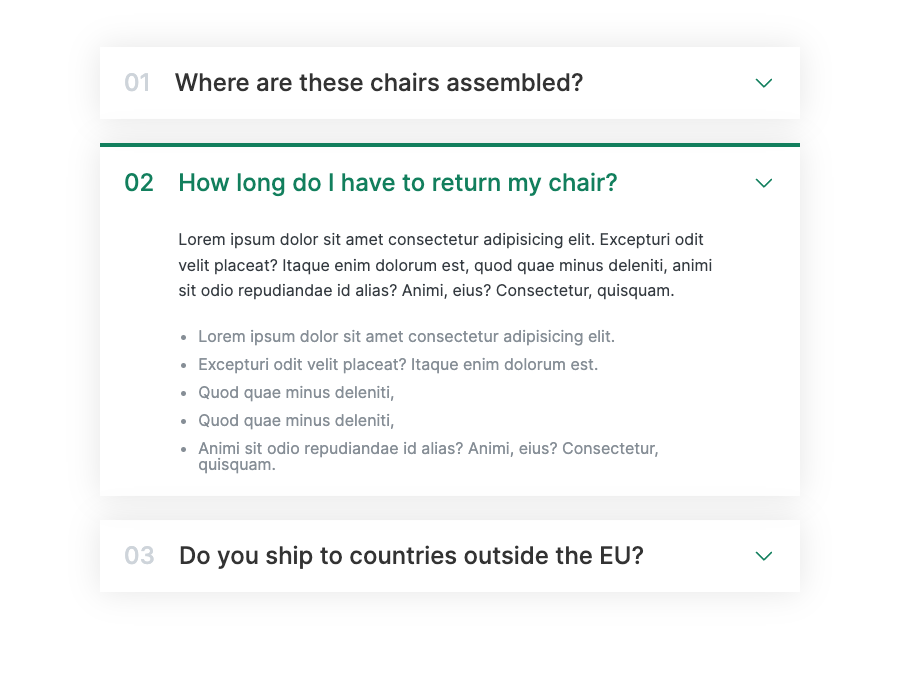Image resolution: width=917 pixels, height=680 pixels.
Task: Click the bullet dot before first "Lorem ipsum" item
Action: (x=184, y=338)
